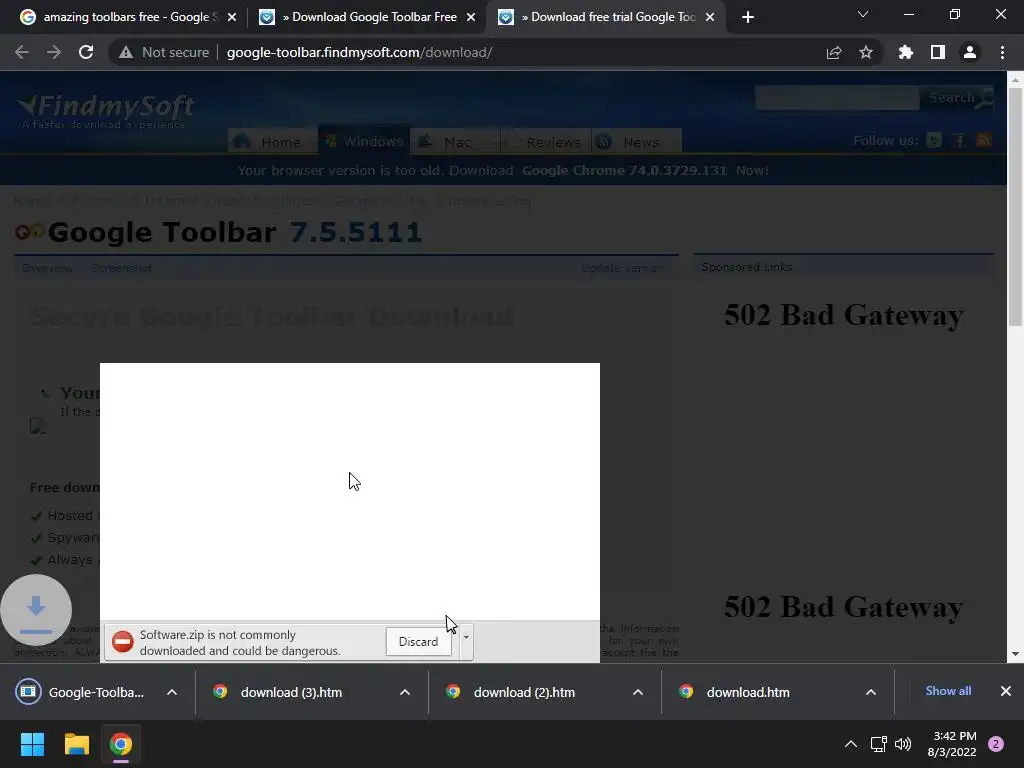Click the share page icon in address bar

833,52
